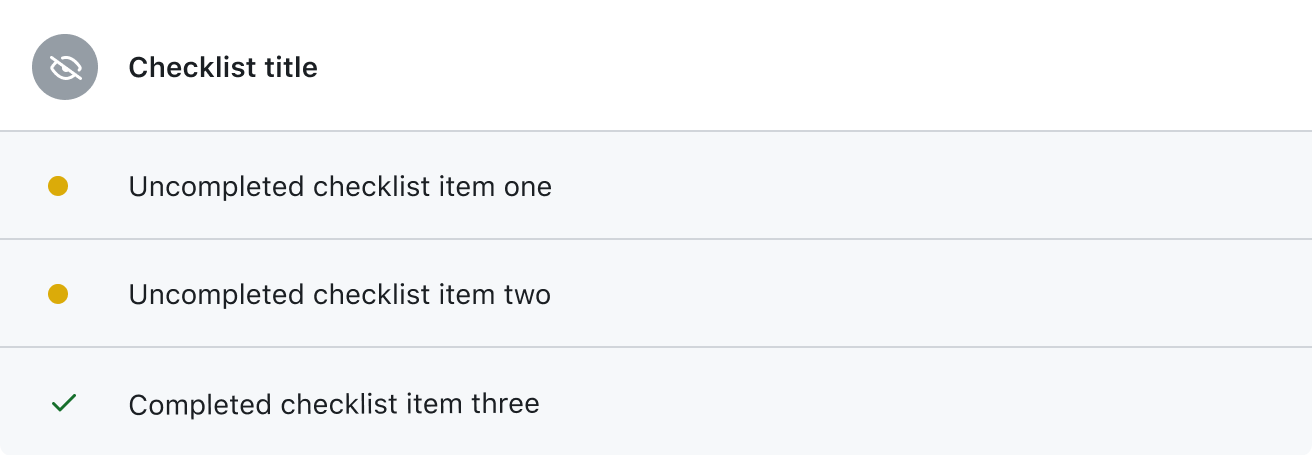The width and height of the screenshot is (1312, 455).
Task: Collapse the checklist via its header row
Action: [x=656, y=66]
